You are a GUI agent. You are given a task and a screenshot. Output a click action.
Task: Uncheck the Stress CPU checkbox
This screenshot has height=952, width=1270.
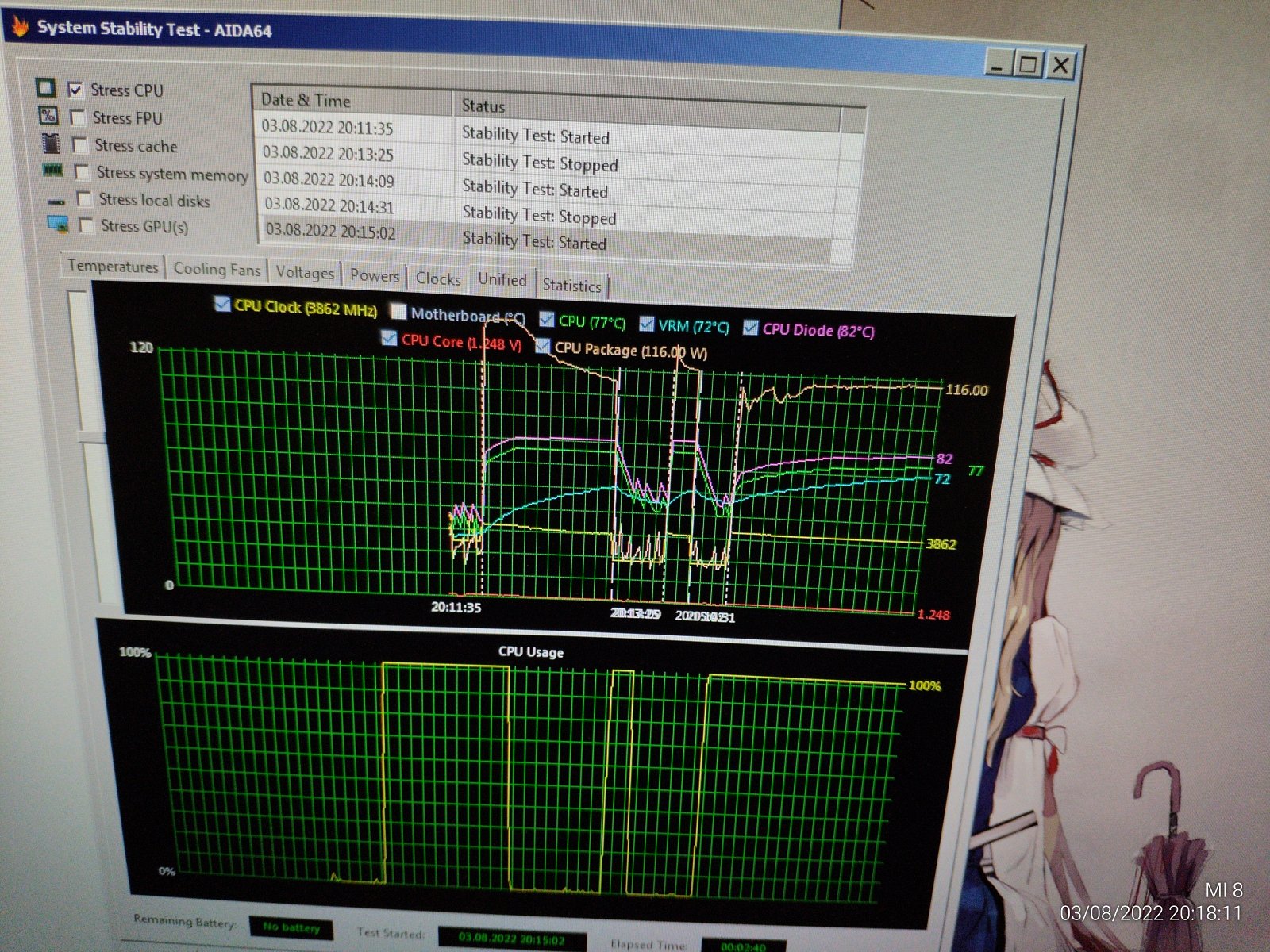pos(75,90)
